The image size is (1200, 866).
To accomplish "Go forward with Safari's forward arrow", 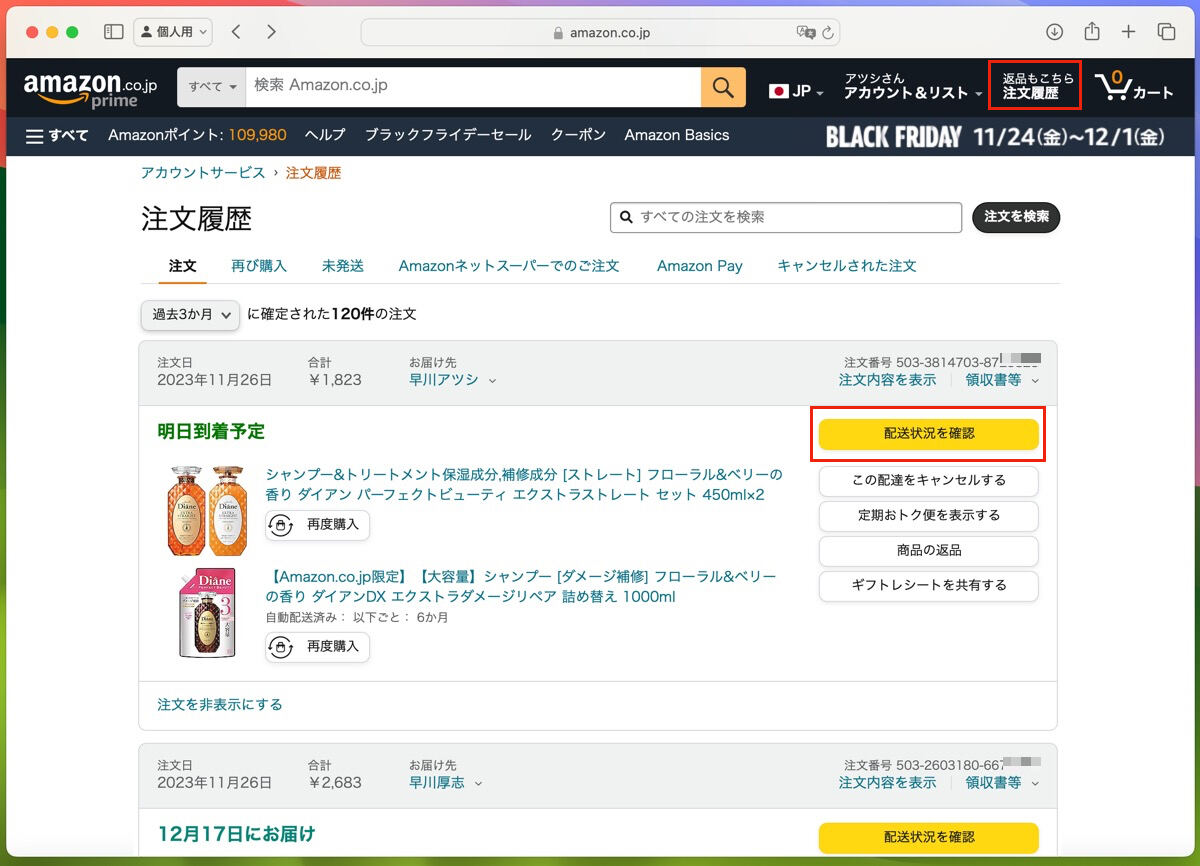I will [x=271, y=32].
